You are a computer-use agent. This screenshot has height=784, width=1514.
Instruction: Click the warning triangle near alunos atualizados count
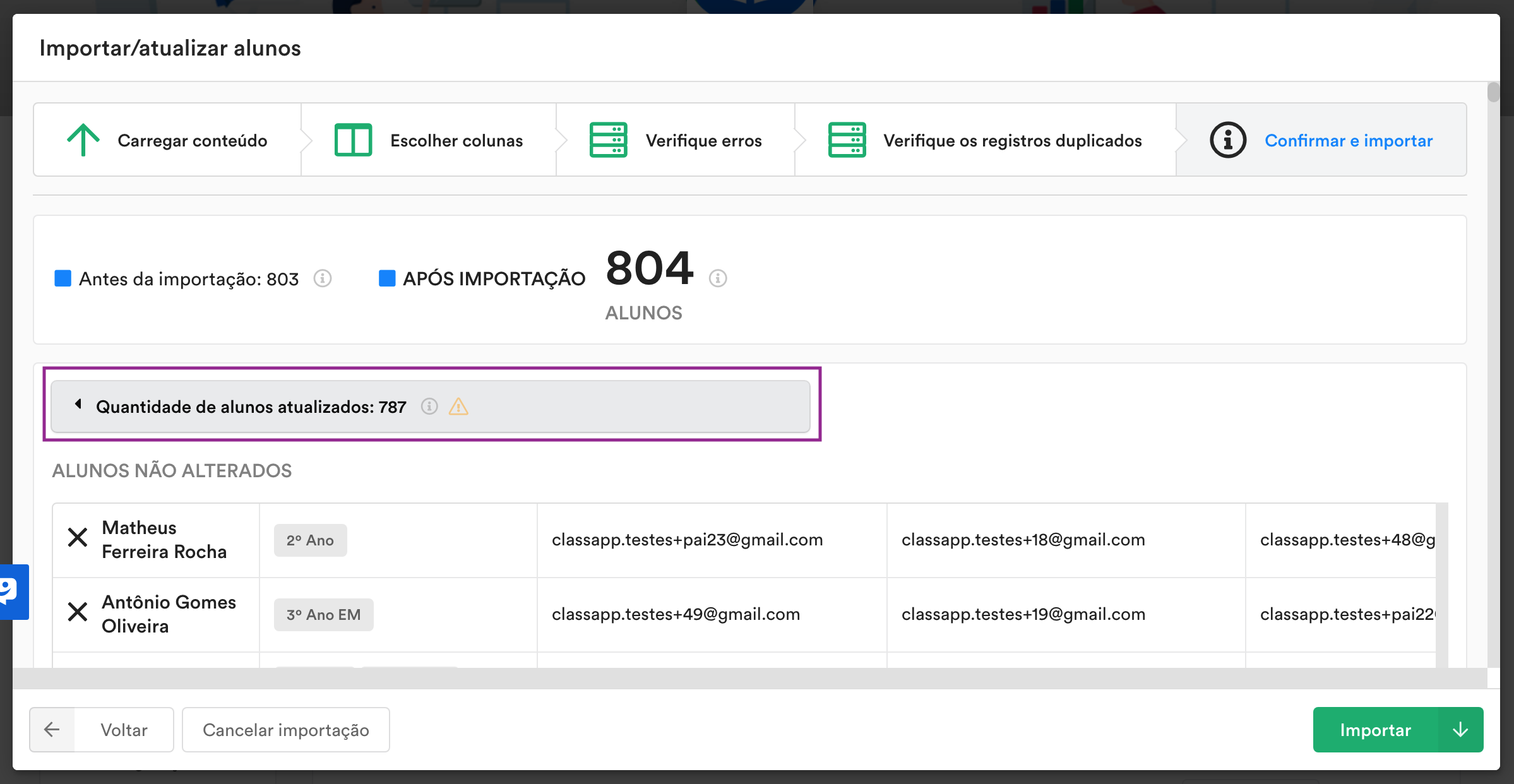458,407
